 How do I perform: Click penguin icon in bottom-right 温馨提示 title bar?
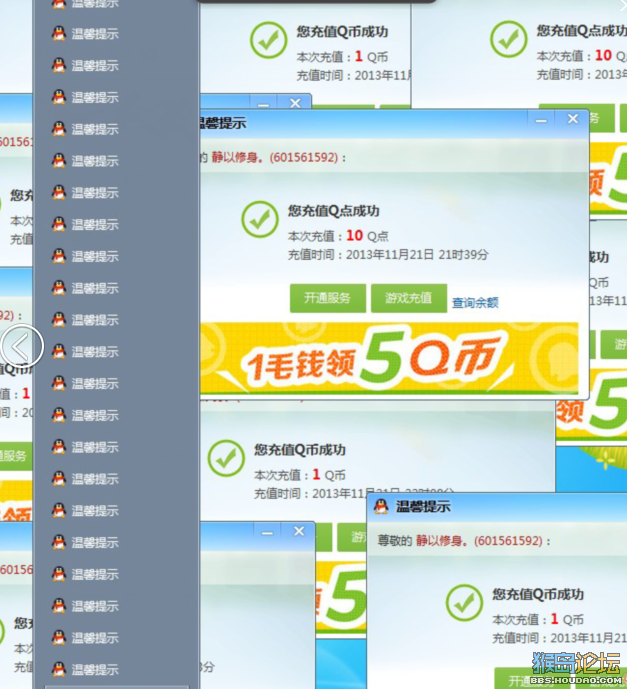(x=381, y=506)
